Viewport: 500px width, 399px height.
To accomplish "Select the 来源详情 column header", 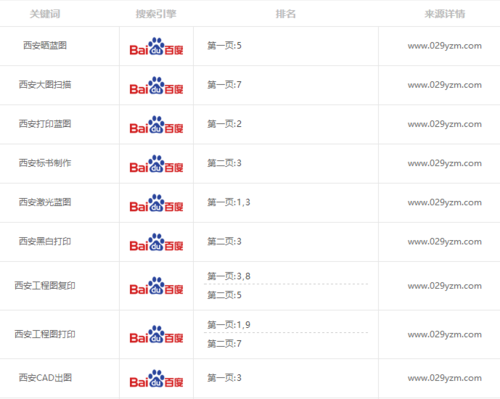I will click(445, 14).
